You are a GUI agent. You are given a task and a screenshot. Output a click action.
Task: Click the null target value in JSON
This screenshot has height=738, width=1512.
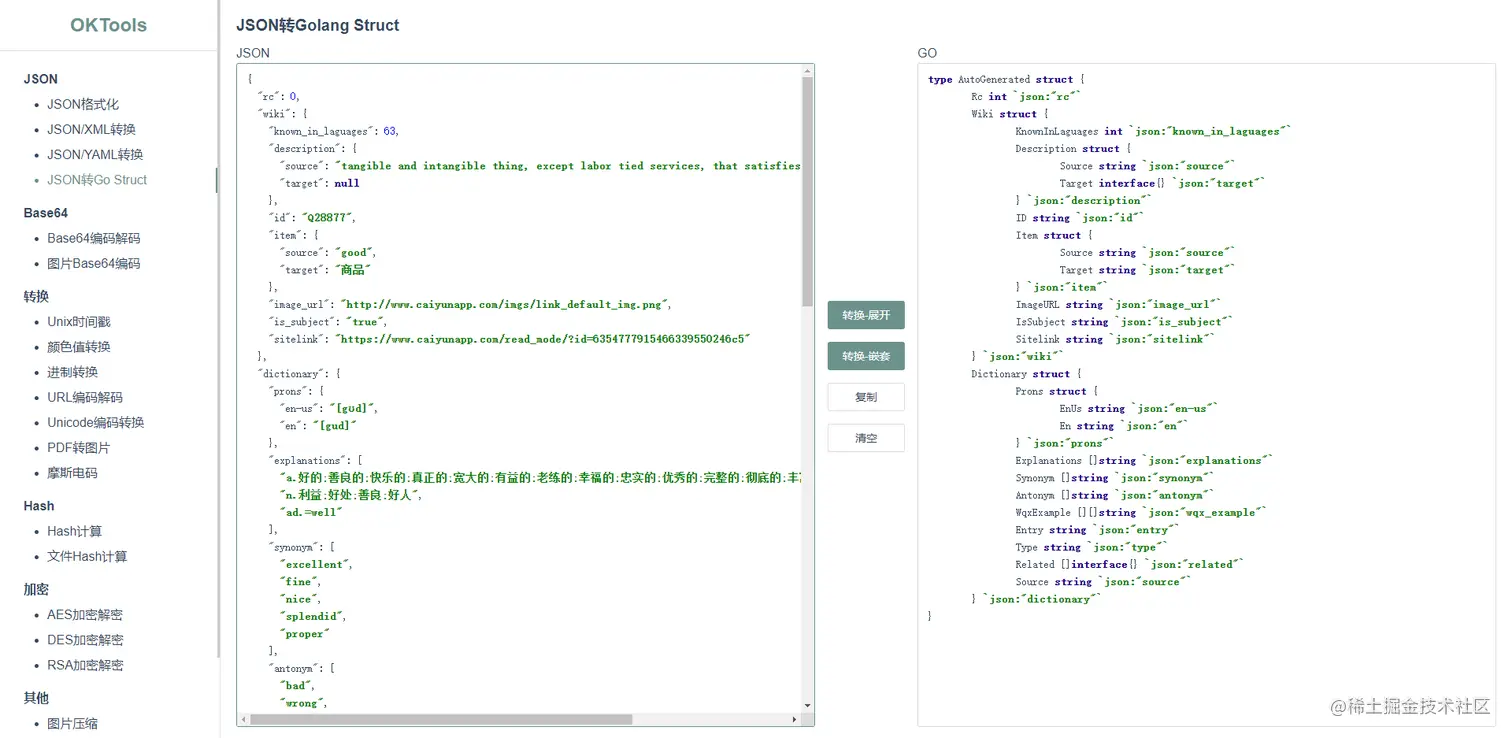(347, 183)
